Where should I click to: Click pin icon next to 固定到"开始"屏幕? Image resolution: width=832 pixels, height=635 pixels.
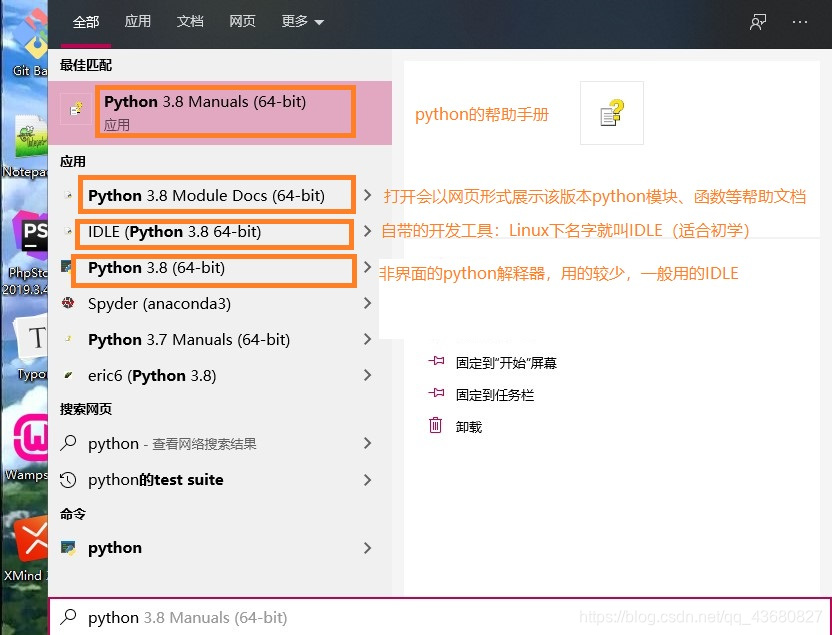tap(436, 361)
